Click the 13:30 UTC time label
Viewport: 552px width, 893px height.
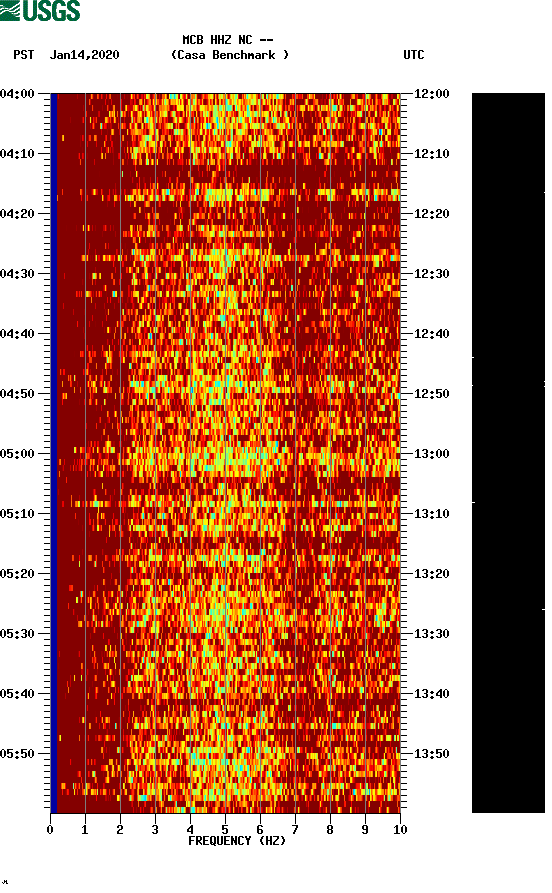(431, 634)
